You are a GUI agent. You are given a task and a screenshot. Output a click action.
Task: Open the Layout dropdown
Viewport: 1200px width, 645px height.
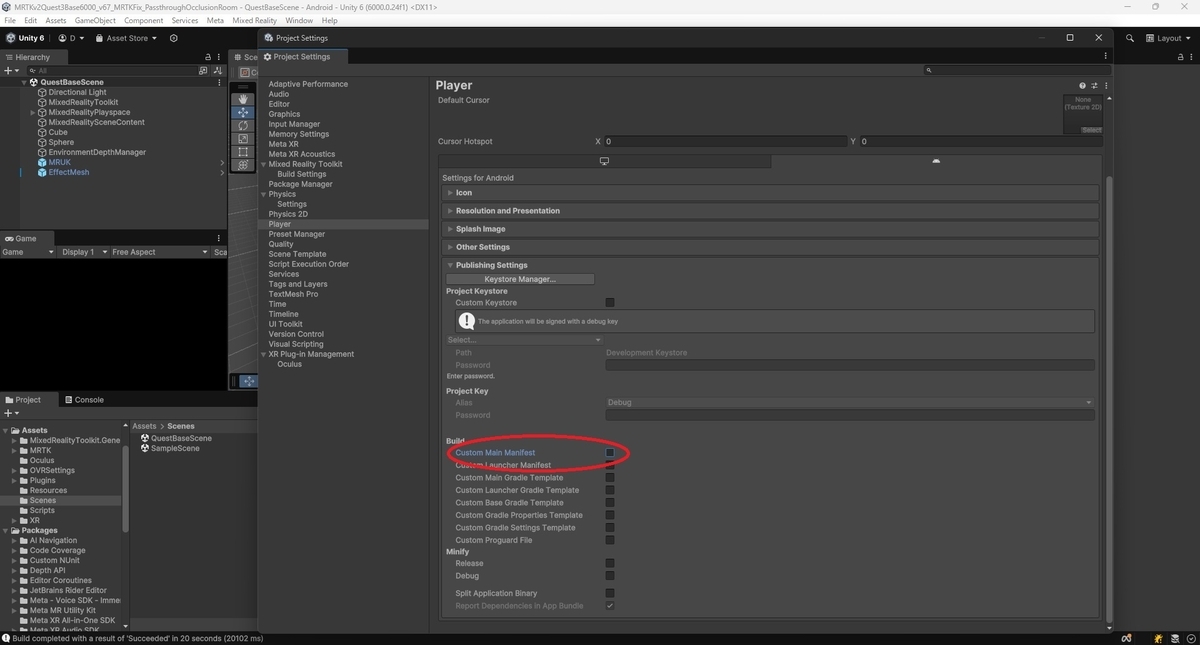coord(1170,38)
